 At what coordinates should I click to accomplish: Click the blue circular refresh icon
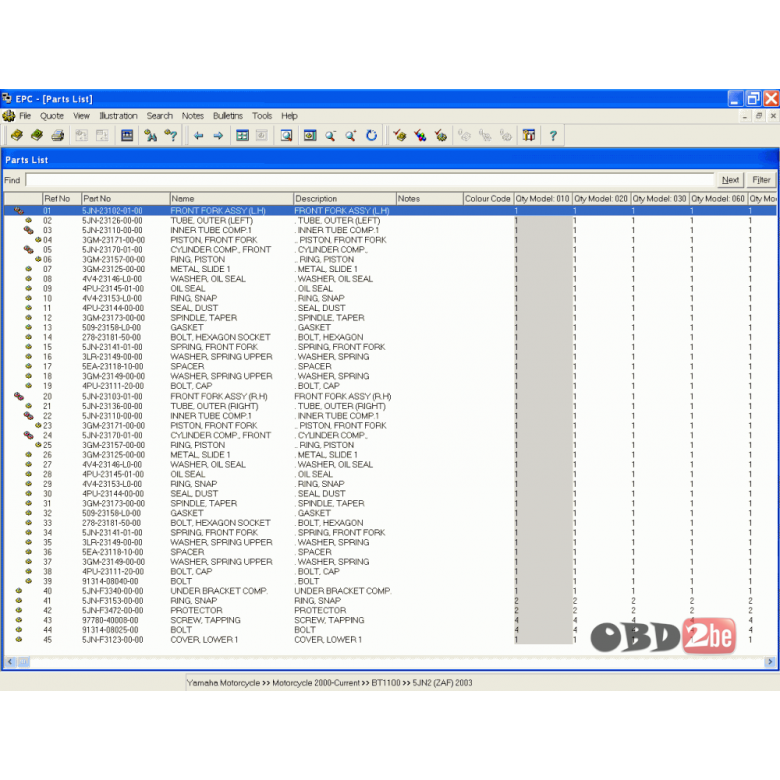coord(372,135)
